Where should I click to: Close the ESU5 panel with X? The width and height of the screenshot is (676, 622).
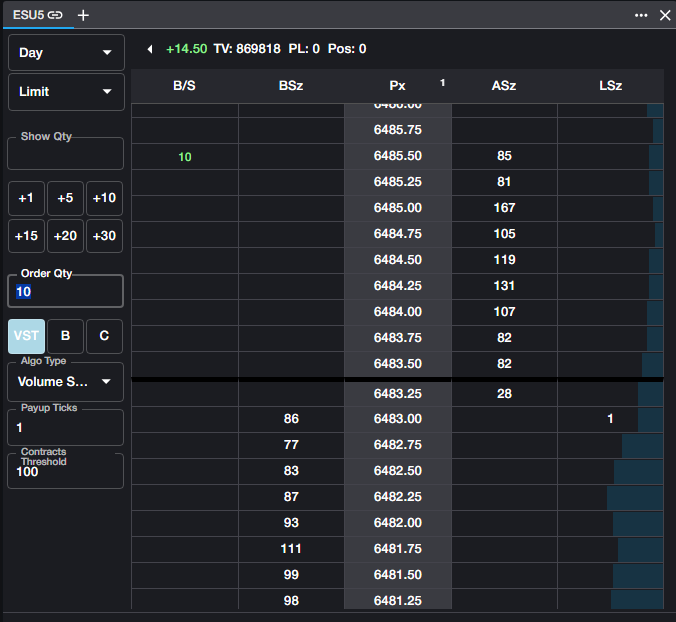[x=664, y=15]
